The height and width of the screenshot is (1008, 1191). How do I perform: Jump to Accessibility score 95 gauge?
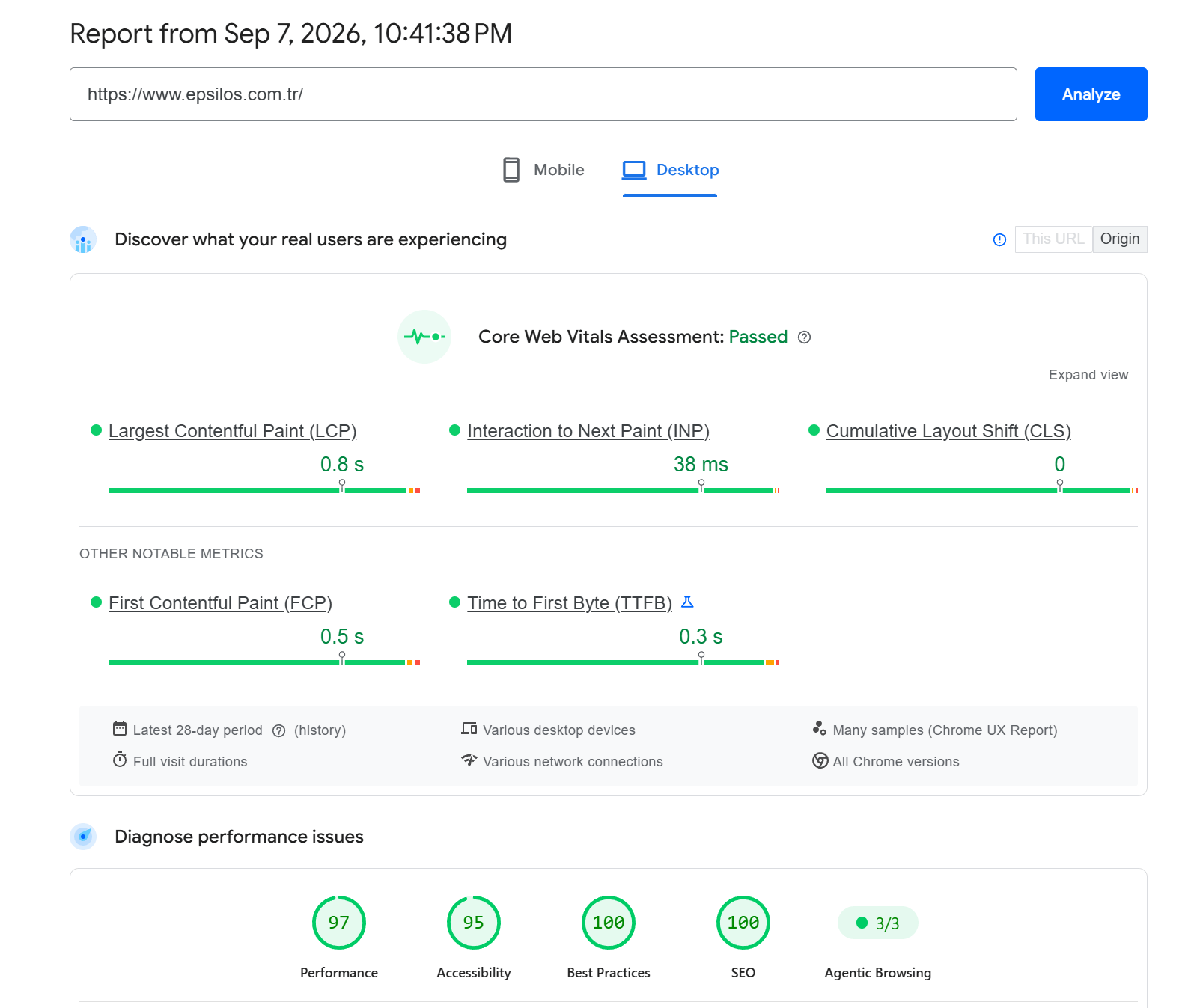[x=474, y=923]
